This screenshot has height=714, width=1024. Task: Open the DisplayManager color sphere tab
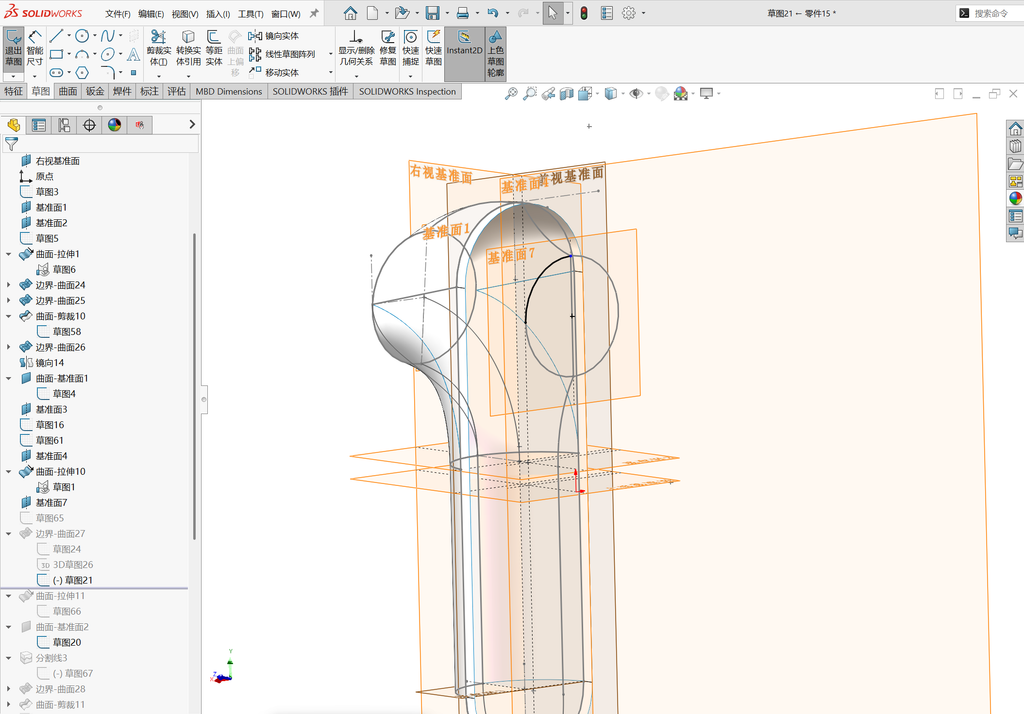[x=114, y=125]
